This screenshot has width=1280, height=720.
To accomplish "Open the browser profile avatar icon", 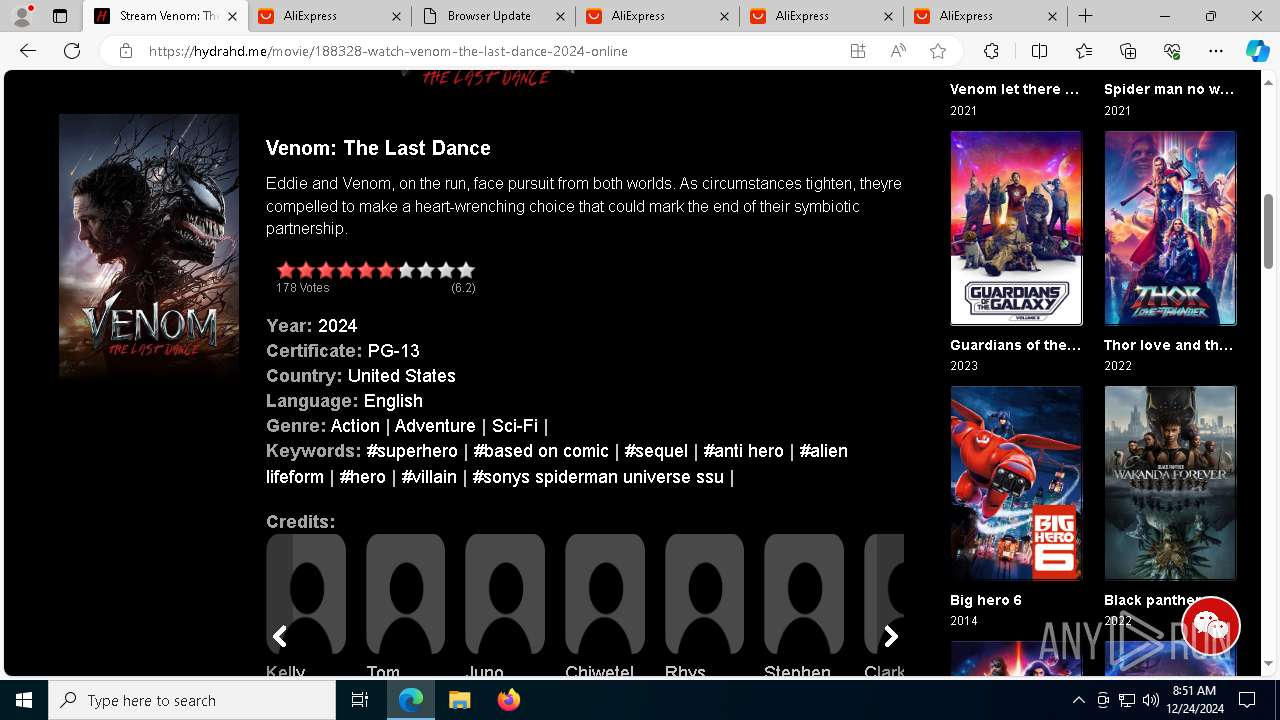I will coord(22,16).
